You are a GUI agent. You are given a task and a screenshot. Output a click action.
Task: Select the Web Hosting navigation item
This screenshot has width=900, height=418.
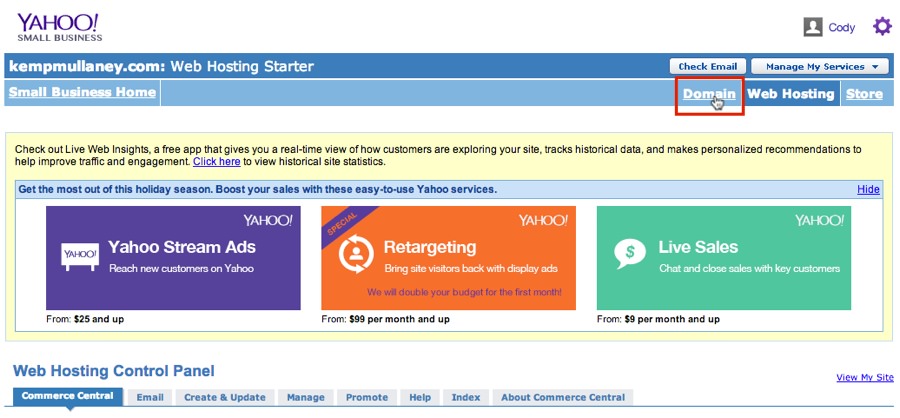pos(790,94)
